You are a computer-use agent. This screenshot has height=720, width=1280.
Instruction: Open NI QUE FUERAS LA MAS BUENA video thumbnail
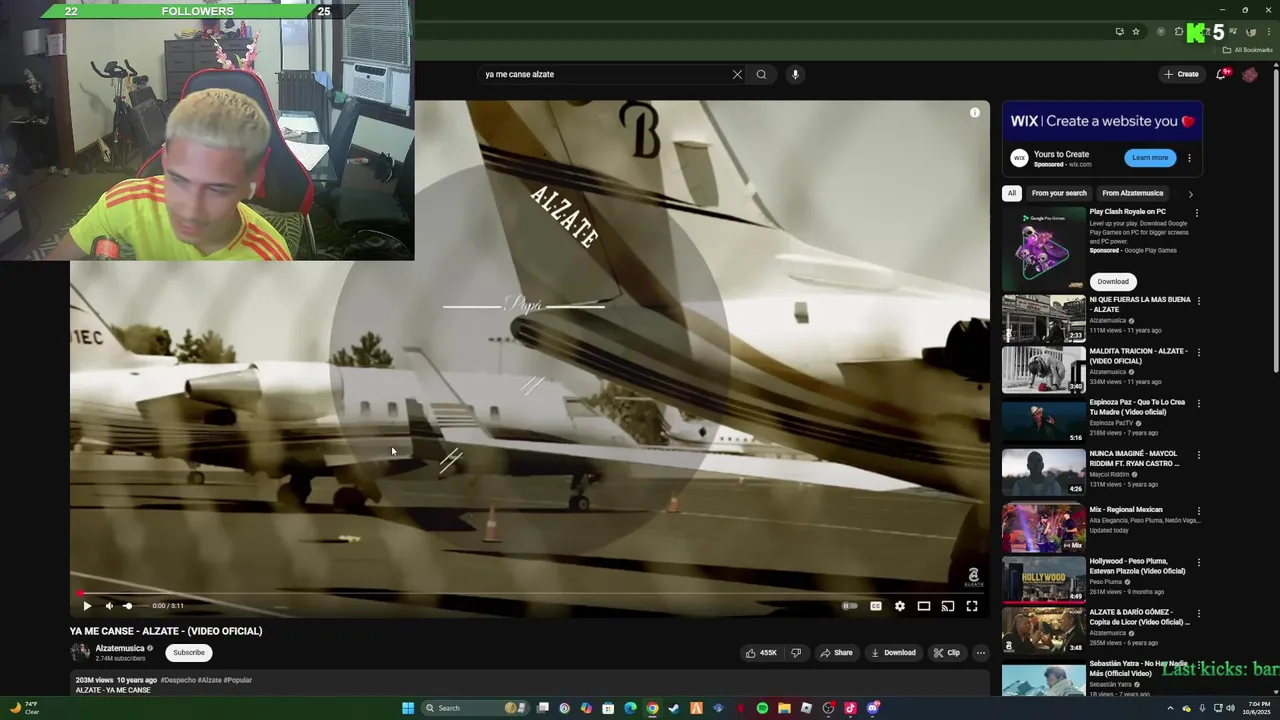[1043, 319]
